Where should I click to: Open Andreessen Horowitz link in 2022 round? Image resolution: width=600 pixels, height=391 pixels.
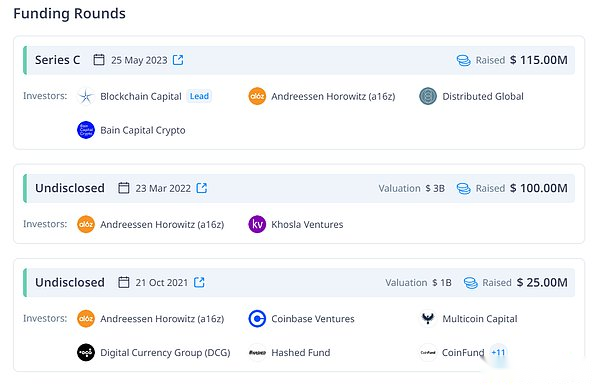point(162,224)
